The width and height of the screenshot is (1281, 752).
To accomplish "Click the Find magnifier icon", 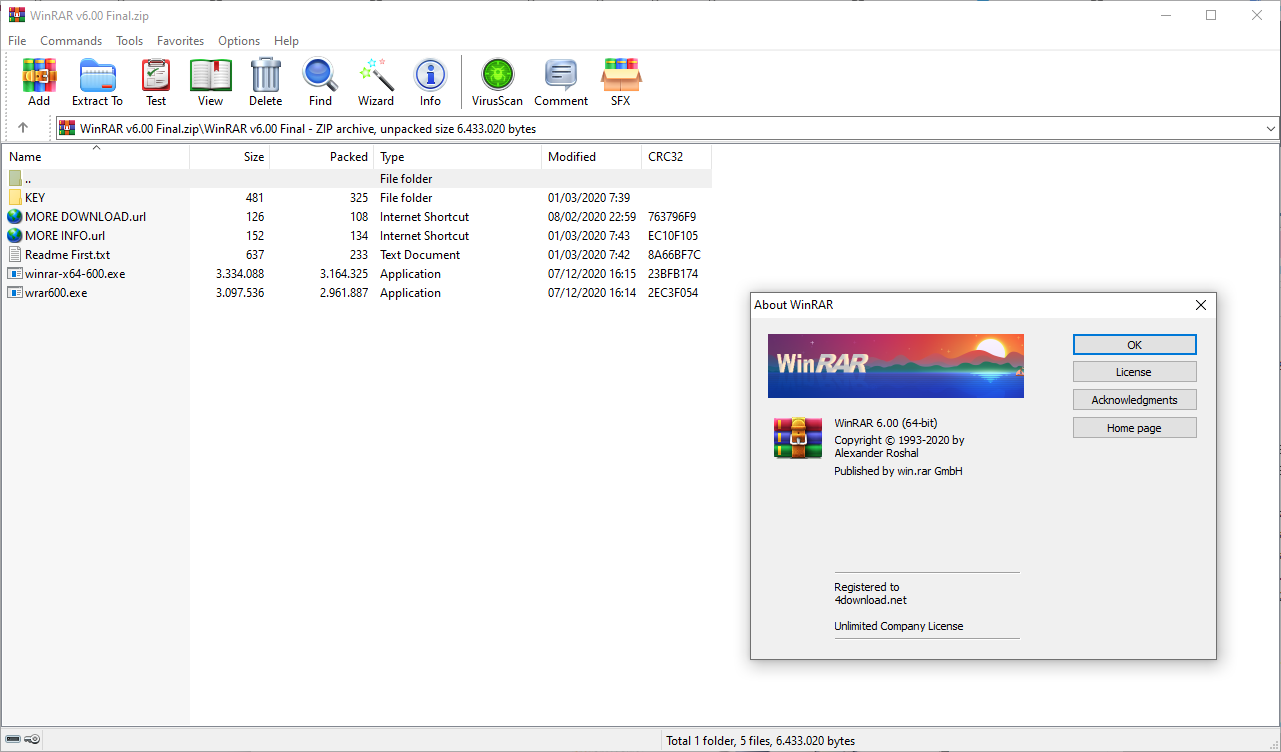I will click(320, 75).
